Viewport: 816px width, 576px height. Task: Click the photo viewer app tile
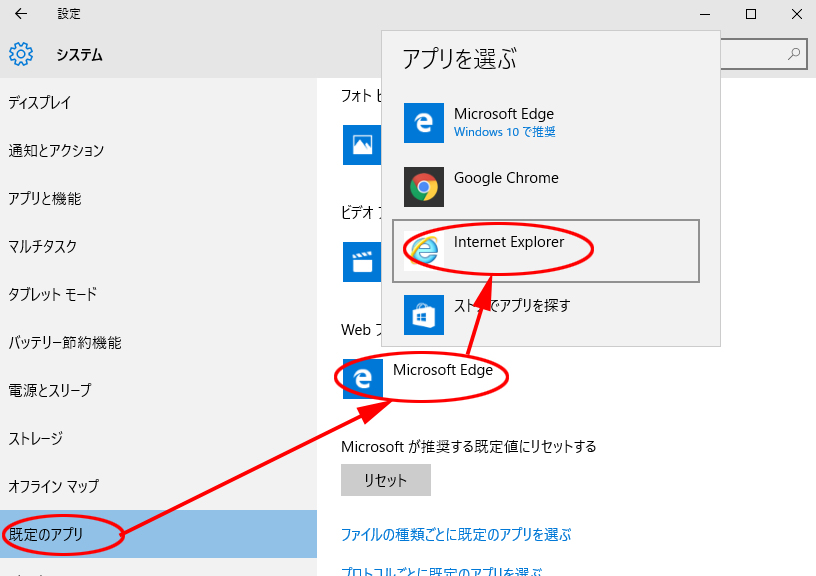point(362,145)
